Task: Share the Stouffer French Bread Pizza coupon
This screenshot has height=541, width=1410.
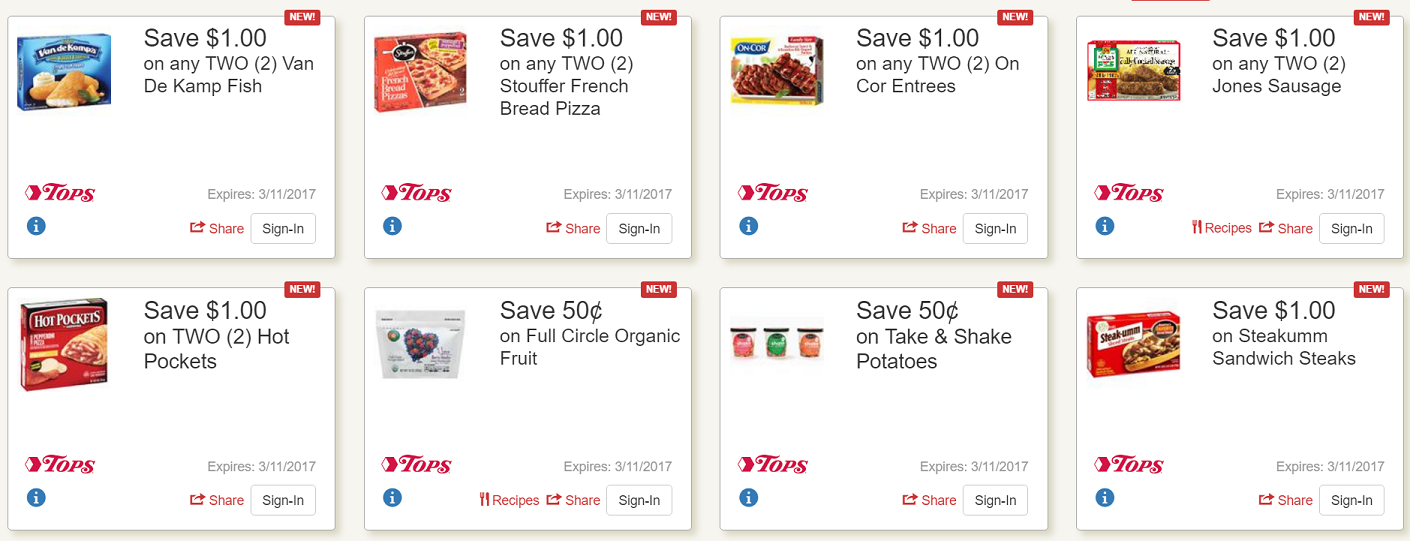Action: point(573,228)
